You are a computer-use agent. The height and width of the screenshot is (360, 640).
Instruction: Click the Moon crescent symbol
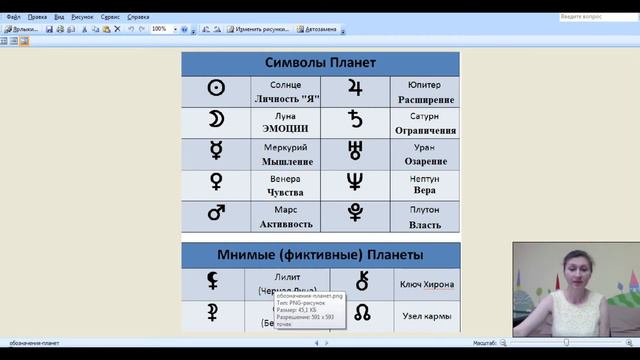(x=216, y=119)
